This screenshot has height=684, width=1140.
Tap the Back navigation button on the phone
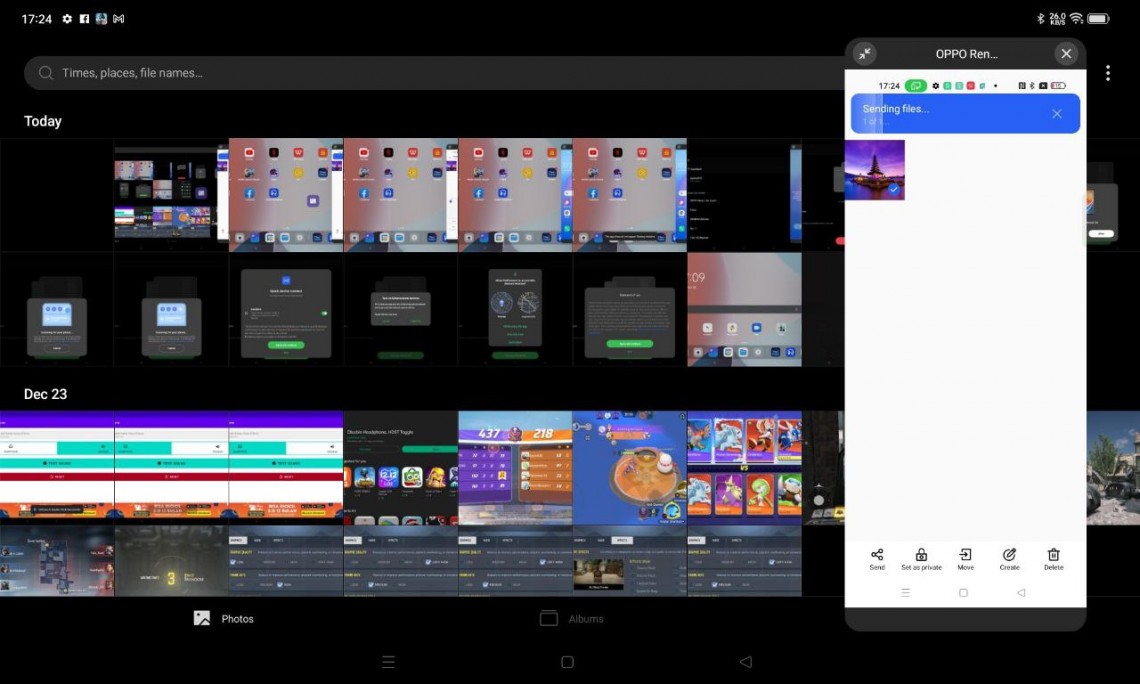1021,592
